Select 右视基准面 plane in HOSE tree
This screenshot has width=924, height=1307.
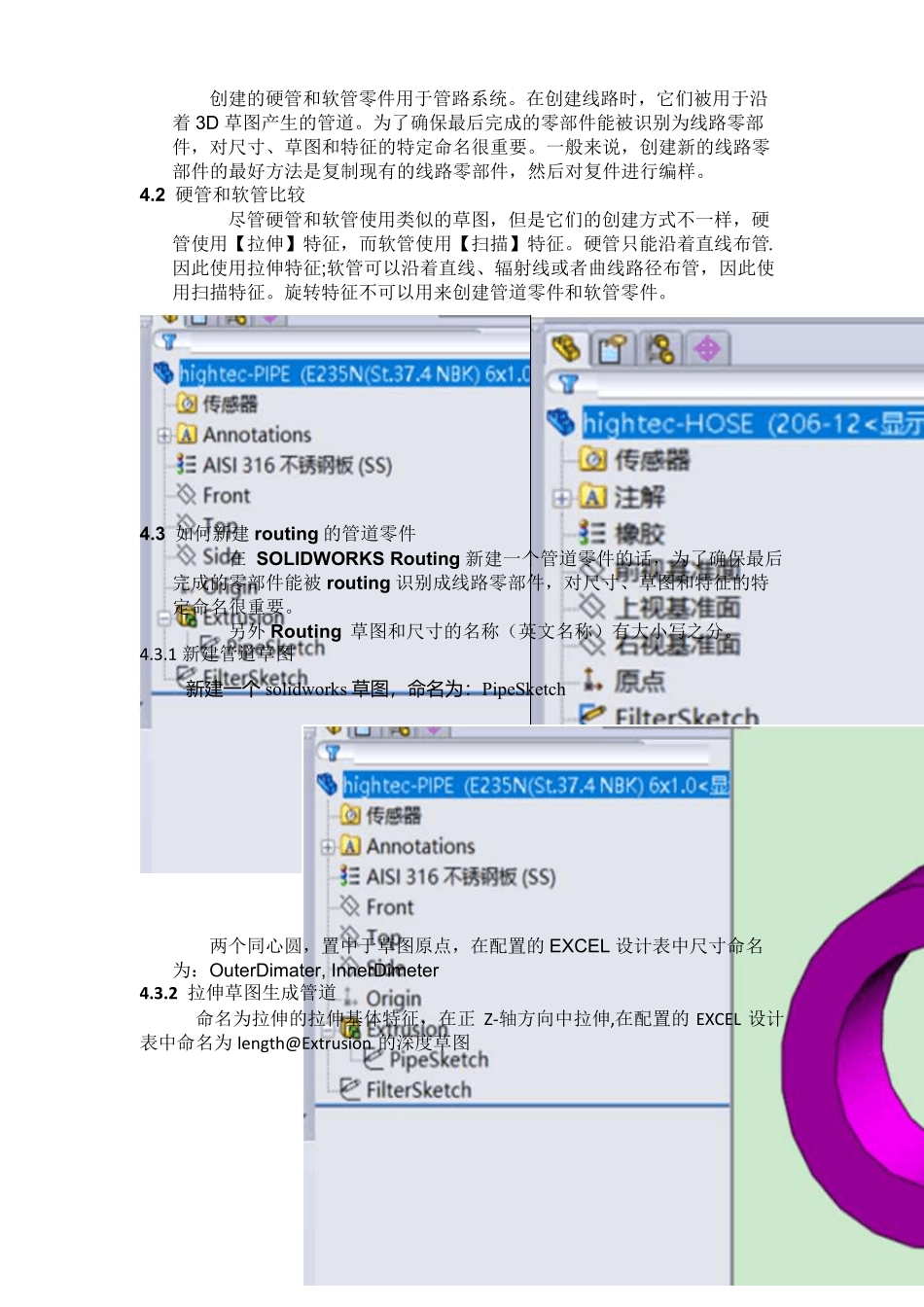(x=679, y=643)
